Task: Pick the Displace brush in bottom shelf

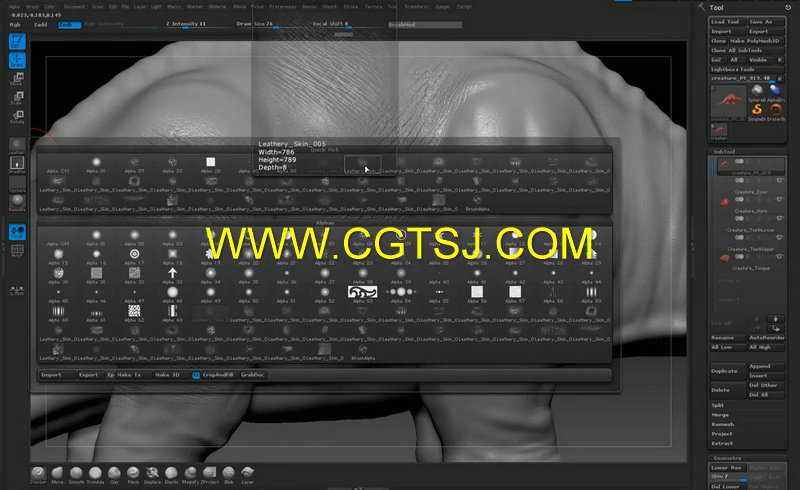Action: coord(152,475)
